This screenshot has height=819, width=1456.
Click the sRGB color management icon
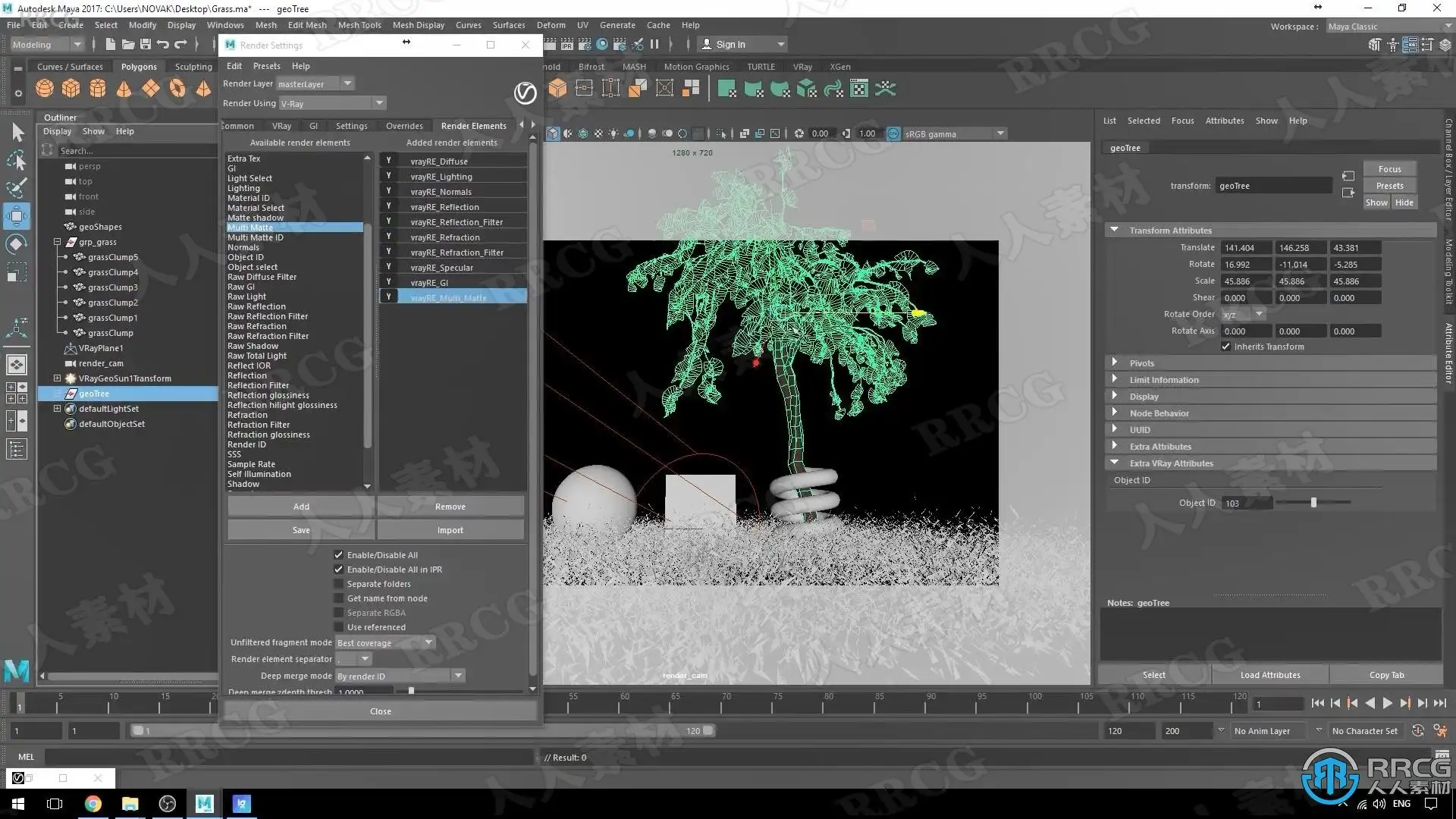coord(893,133)
